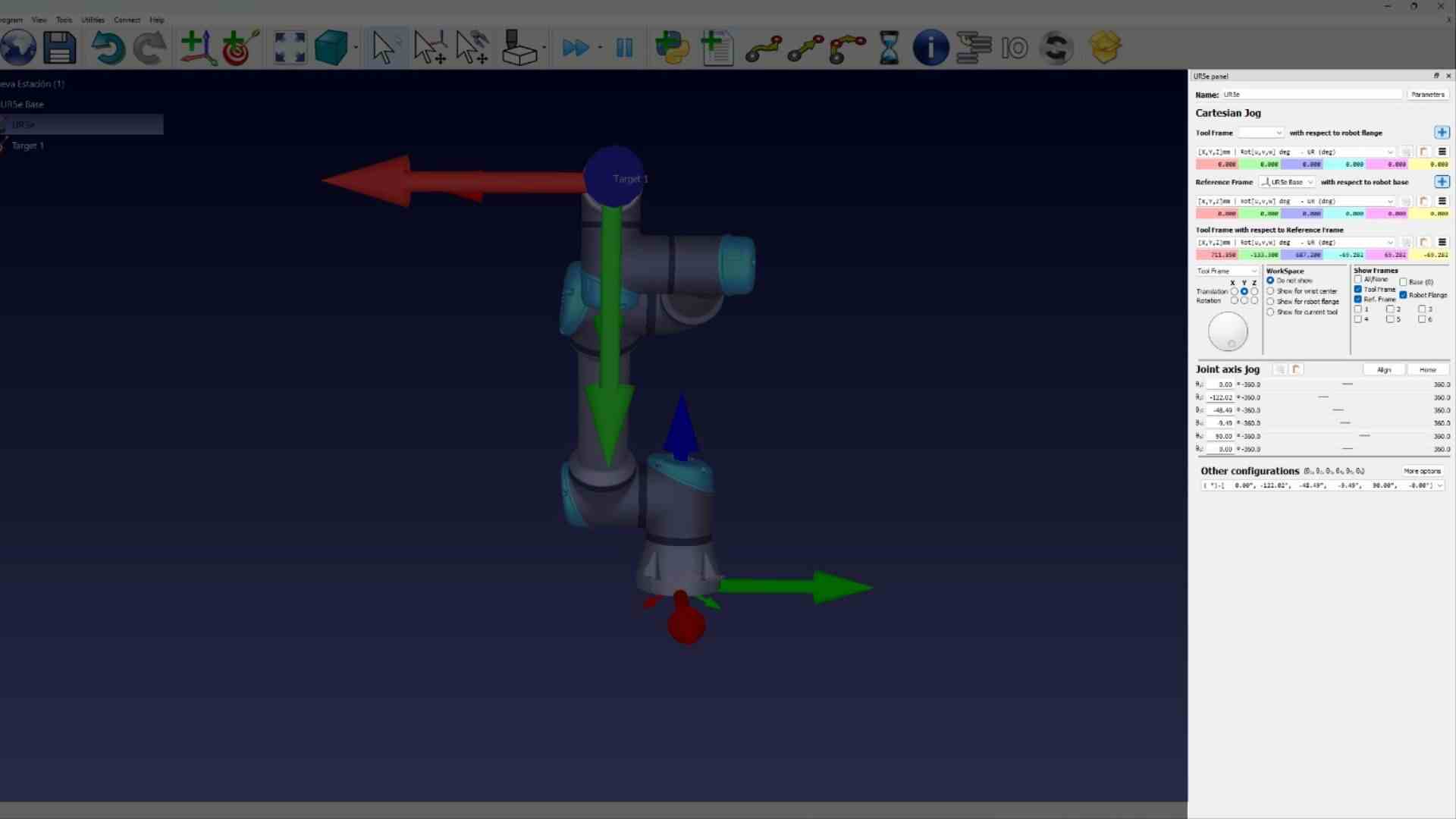Click the Home button

coord(1428,369)
